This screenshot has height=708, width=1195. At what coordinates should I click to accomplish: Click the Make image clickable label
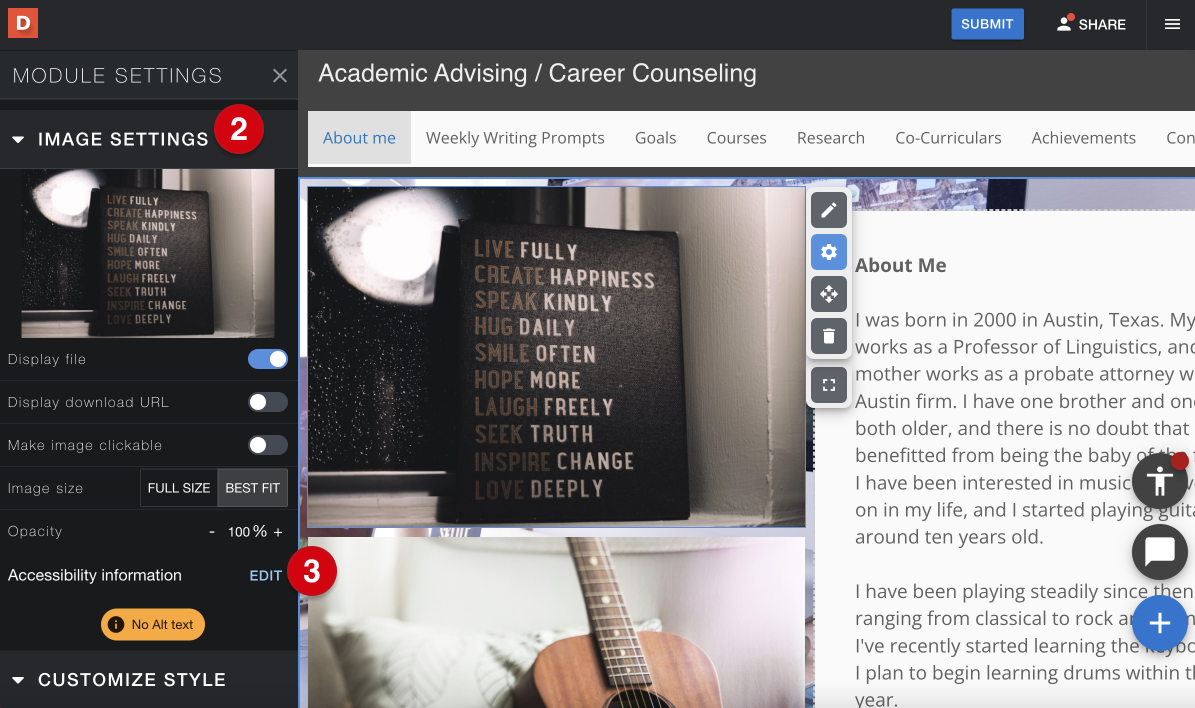click(x=85, y=445)
